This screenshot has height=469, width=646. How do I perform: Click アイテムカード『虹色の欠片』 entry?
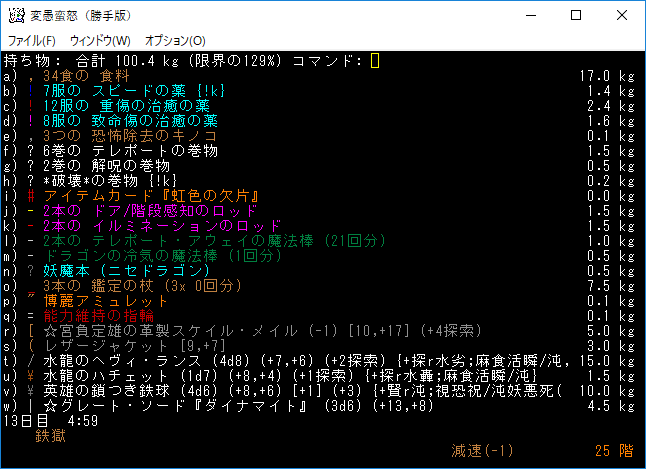click(150, 196)
